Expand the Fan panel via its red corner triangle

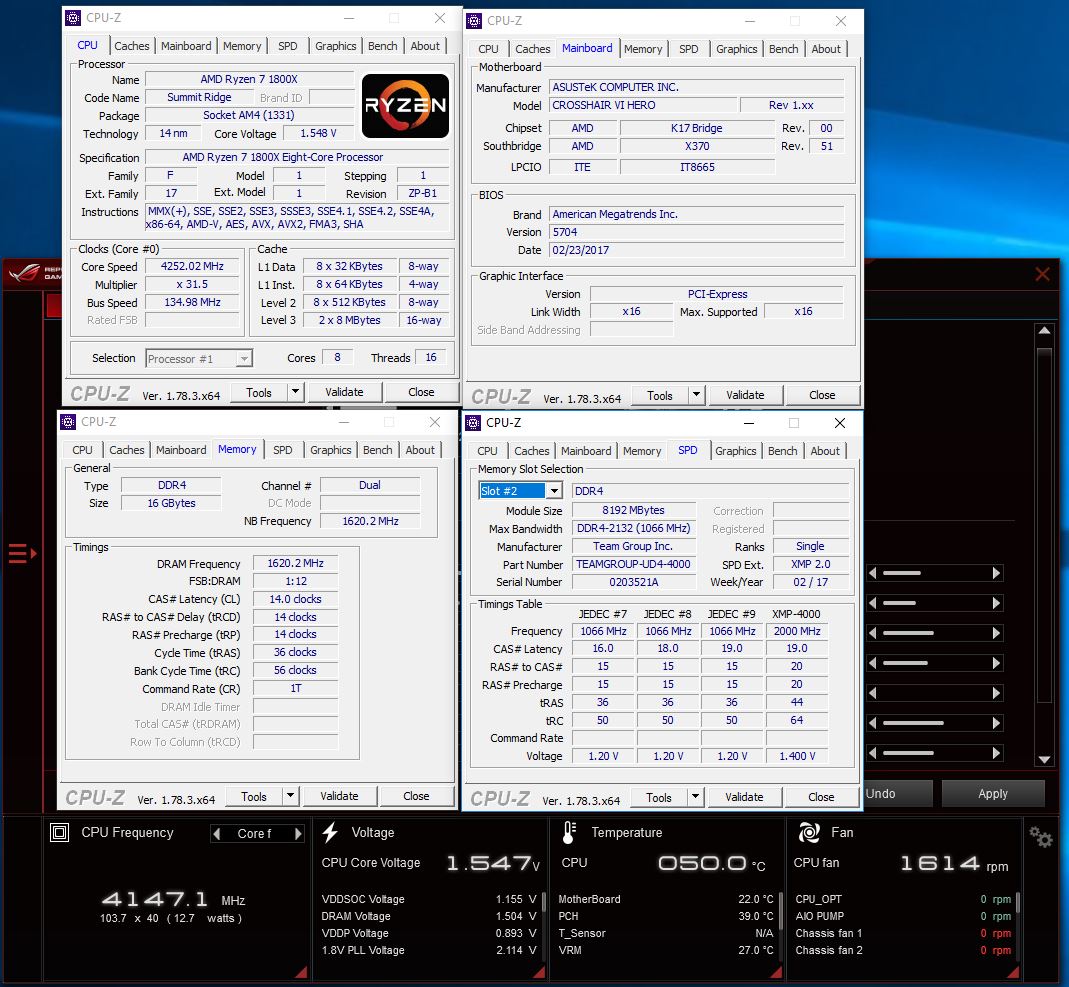click(x=1013, y=972)
